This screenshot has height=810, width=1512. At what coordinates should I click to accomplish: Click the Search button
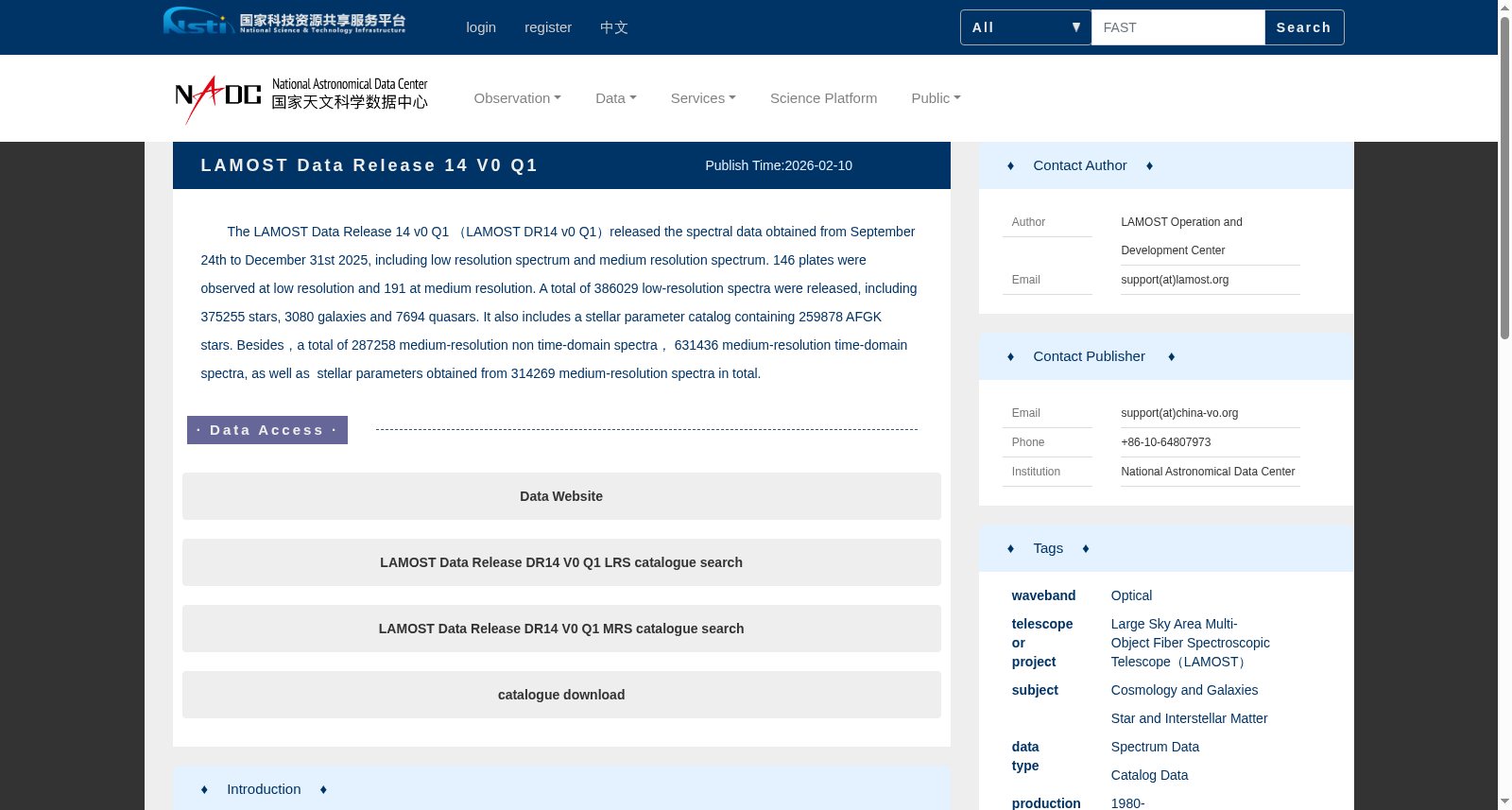pyautogui.click(x=1304, y=27)
